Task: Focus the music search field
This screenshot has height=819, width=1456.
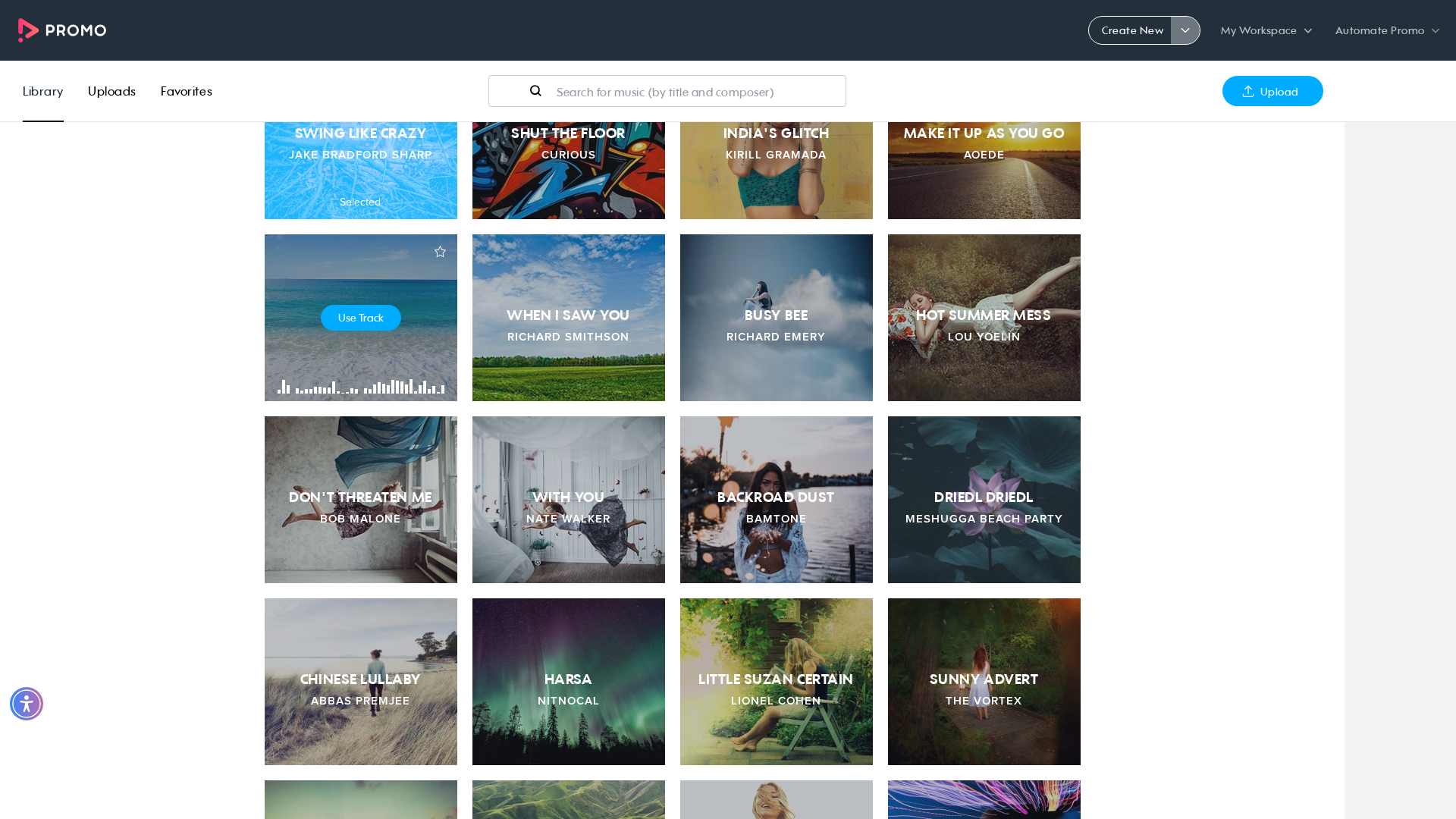Action: 667,91
